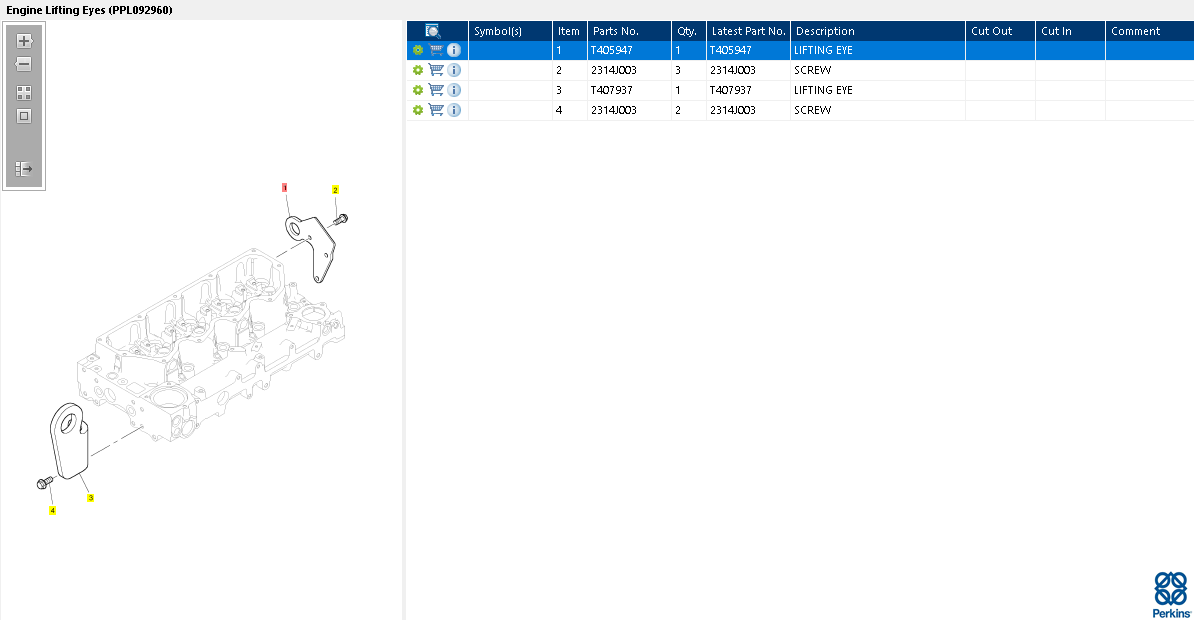This screenshot has height=620, width=1194.
Task: Open info for item 2 screw
Action: 454,70
